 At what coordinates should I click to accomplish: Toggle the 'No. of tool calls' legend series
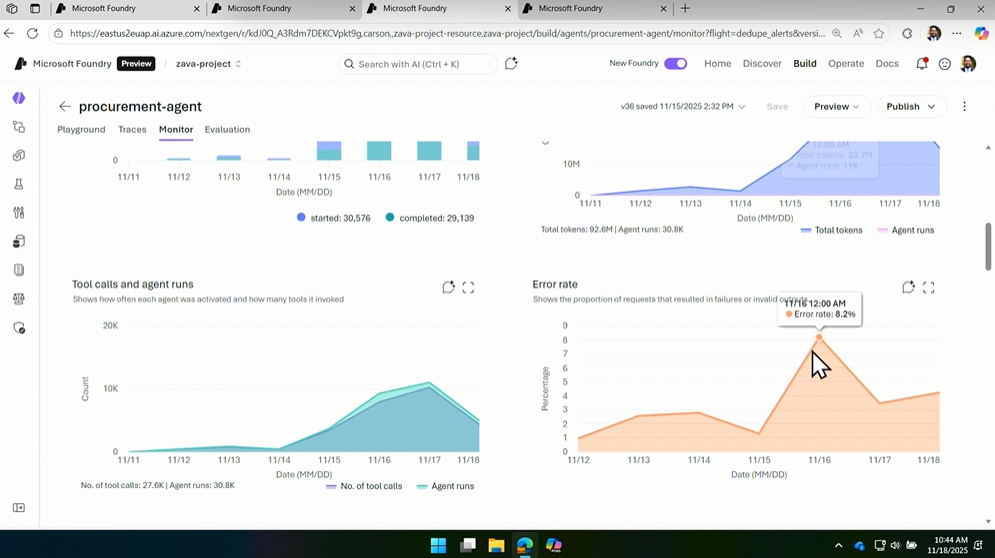click(x=364, y=486)
